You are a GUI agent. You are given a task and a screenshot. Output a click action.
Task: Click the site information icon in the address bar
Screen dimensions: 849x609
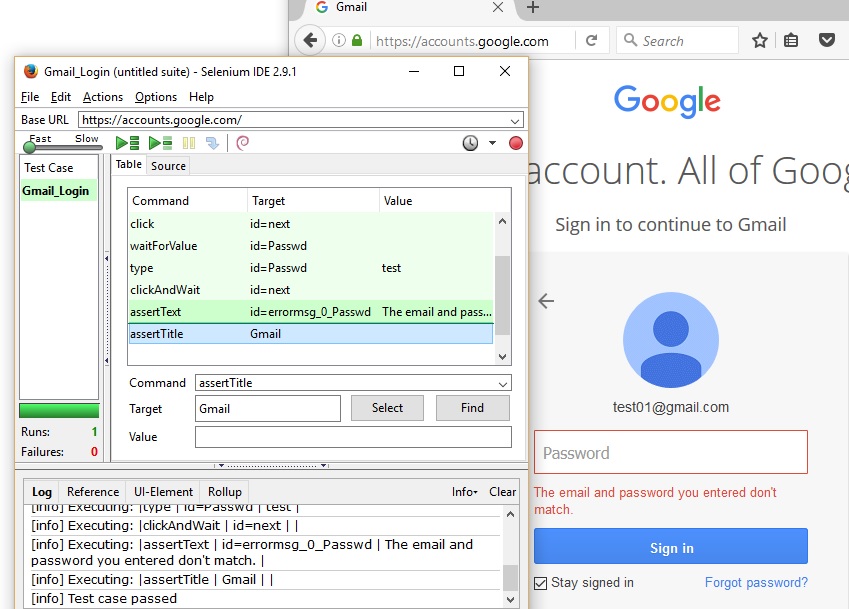(339, 40)
